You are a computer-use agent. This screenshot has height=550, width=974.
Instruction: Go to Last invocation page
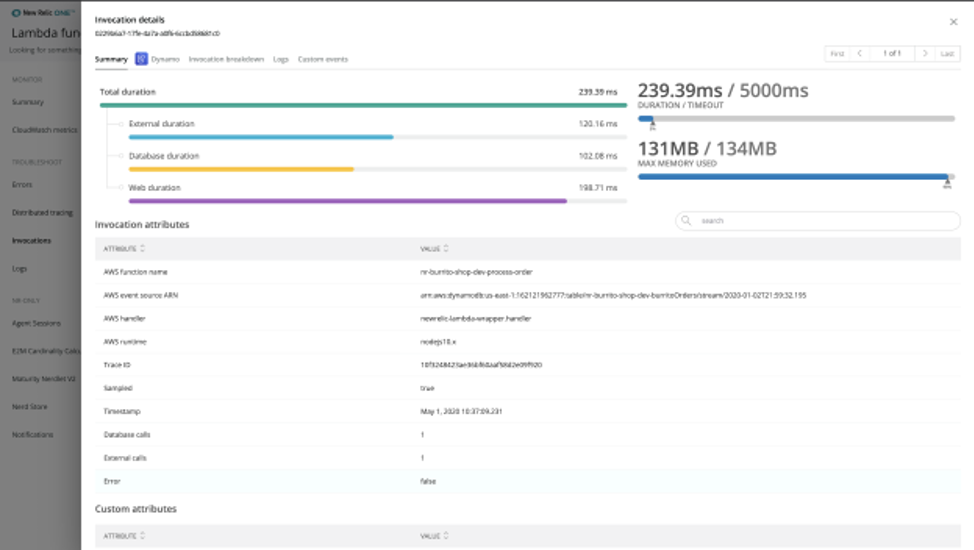947,53
